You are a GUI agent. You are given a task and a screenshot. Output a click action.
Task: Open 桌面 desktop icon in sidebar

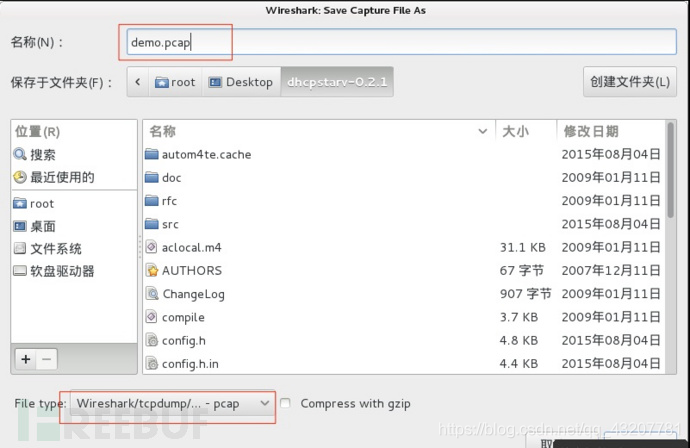click(20, 226)
